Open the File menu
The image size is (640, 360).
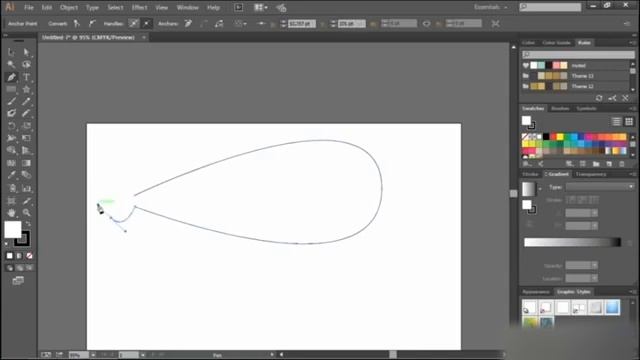pos(29,7)
